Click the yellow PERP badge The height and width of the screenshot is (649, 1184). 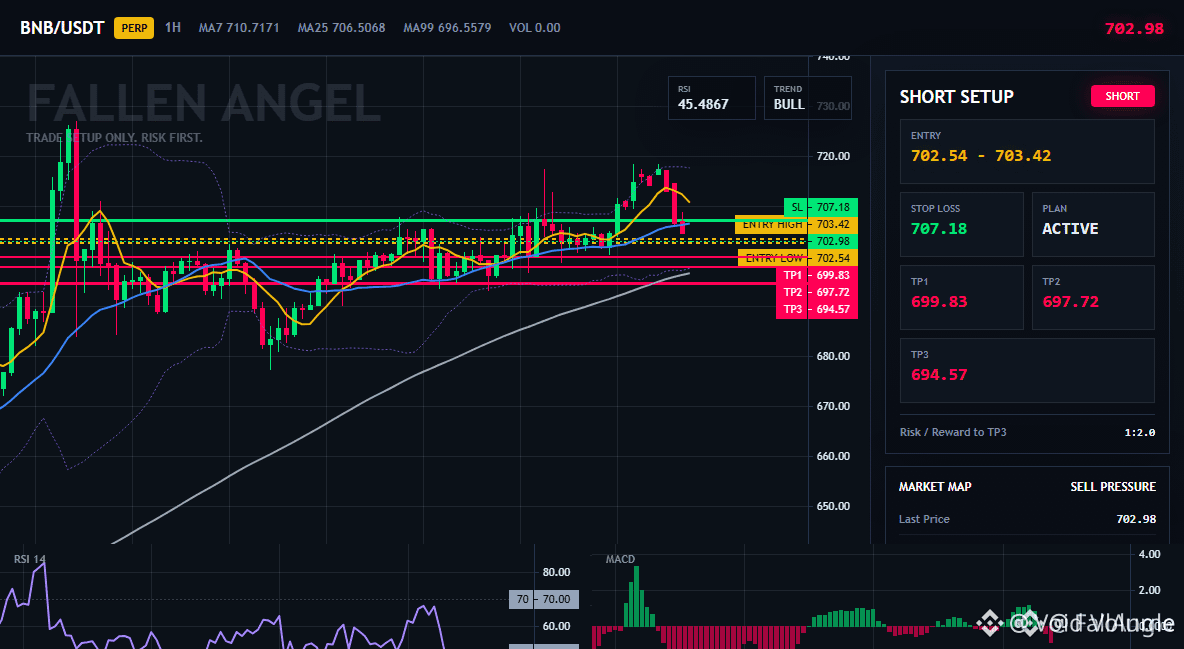pyautogui.click(x=134, y=28)
